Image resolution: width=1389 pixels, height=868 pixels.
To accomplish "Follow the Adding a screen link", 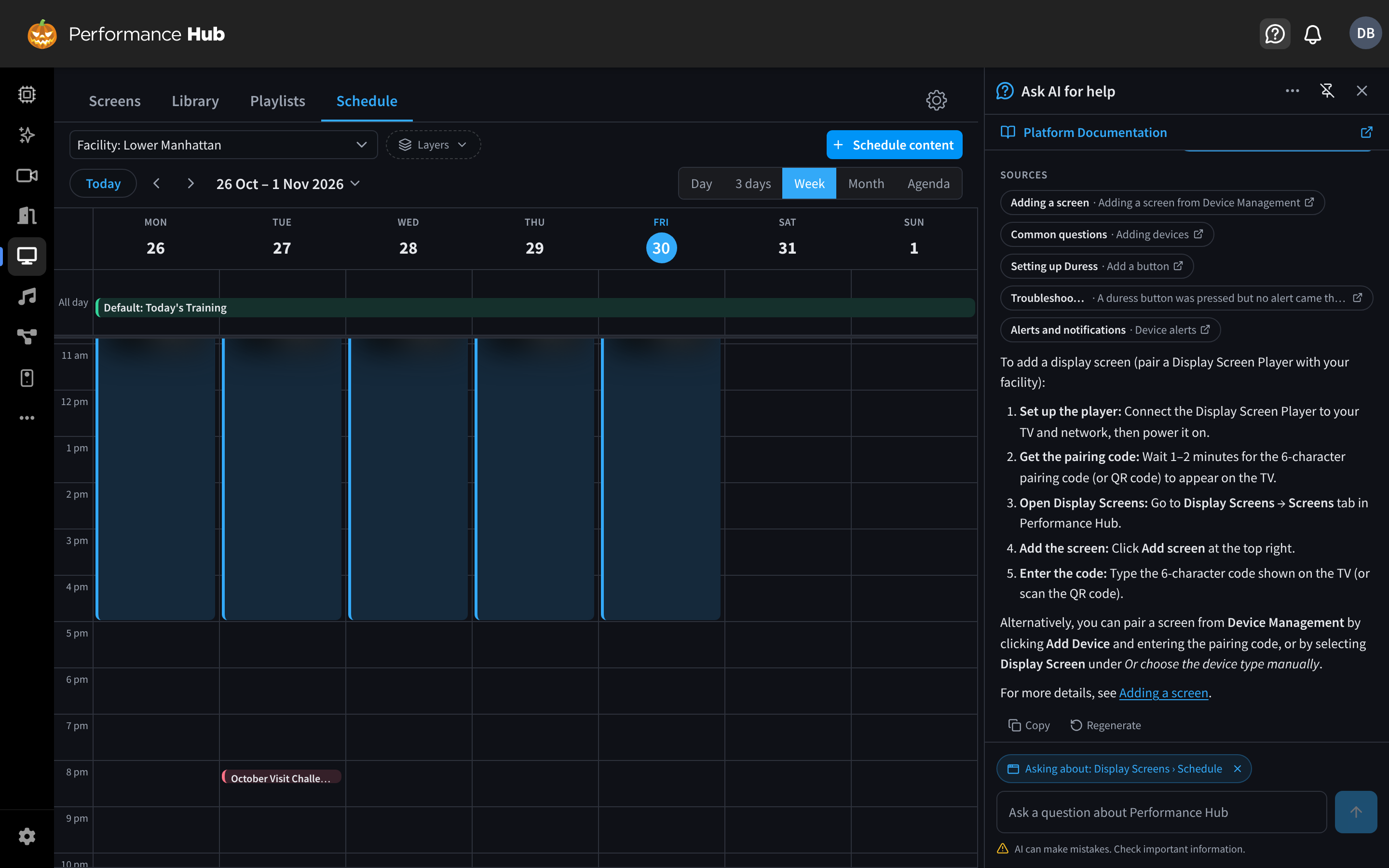I will tap(1163, 693).
